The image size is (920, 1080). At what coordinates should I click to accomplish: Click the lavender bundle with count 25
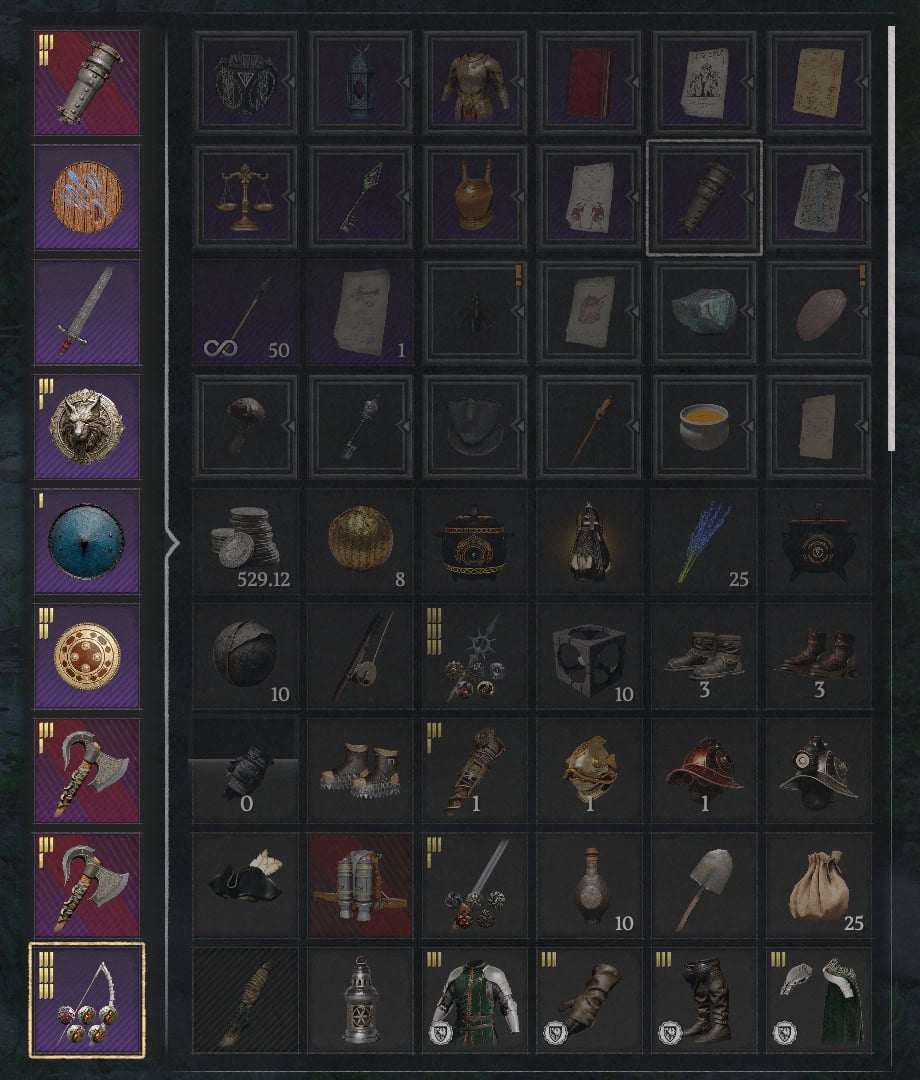(x=704, y=542)
